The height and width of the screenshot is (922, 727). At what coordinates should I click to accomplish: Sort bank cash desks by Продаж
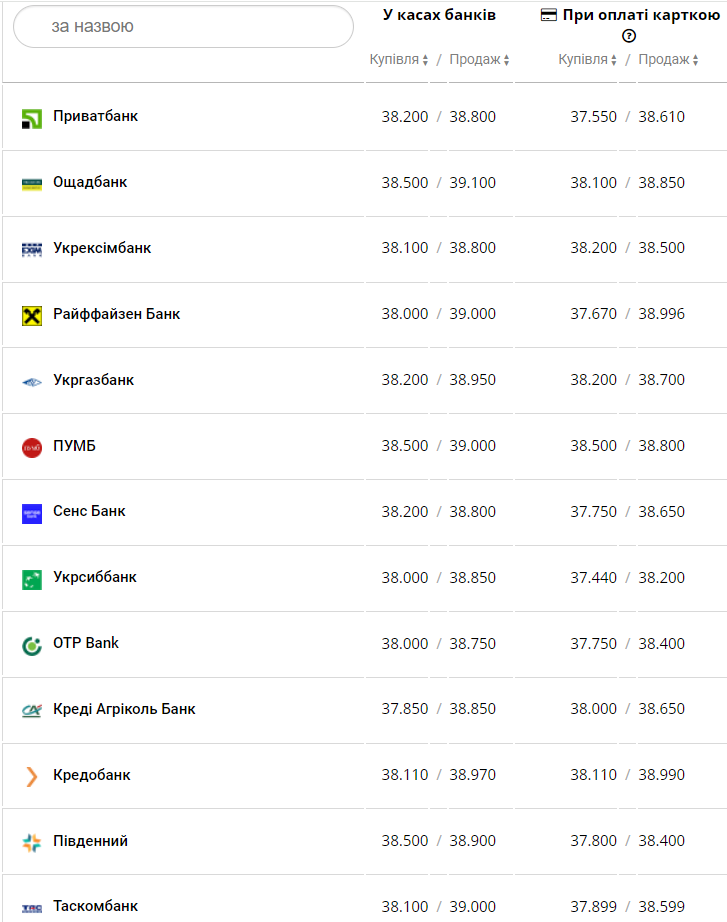pos(480,60)
